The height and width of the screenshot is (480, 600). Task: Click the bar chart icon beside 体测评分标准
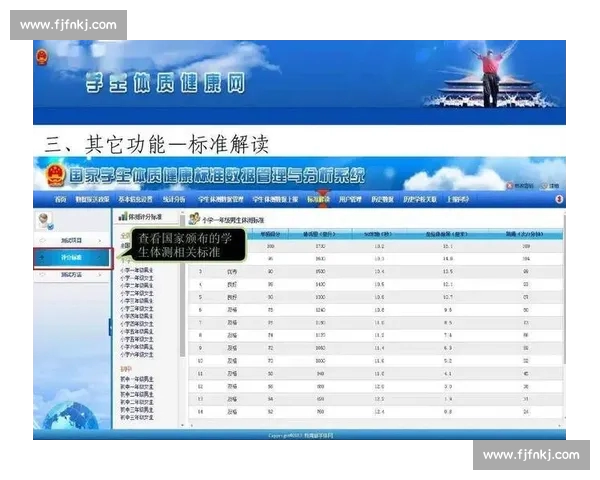coord(122,217)
